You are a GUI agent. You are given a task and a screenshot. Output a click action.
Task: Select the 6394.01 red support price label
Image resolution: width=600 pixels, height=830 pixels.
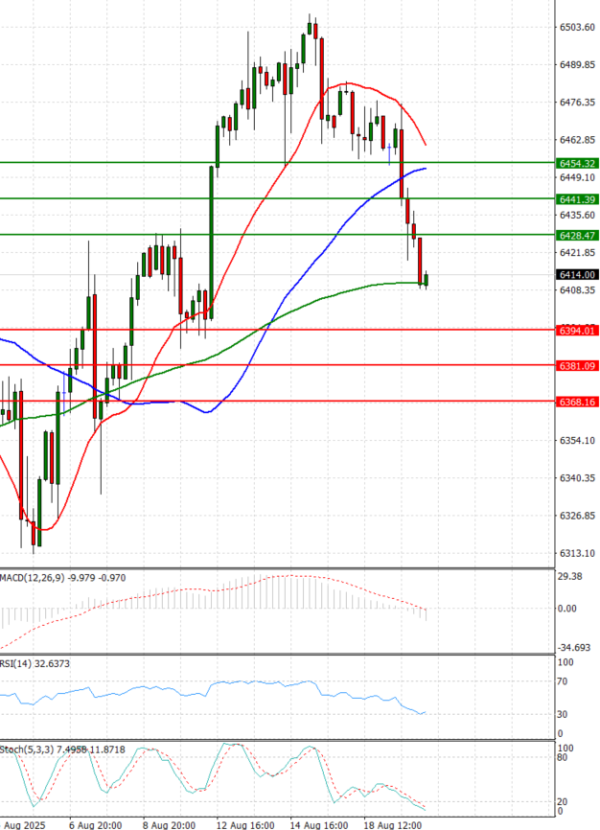point(577,330)
